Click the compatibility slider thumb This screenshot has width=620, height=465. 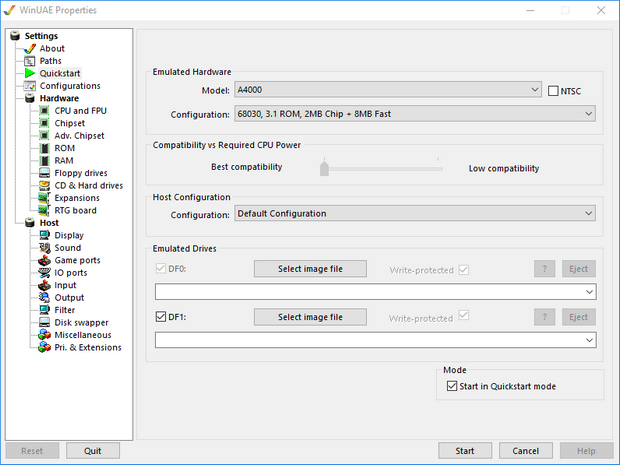click(x=324, y=168)
